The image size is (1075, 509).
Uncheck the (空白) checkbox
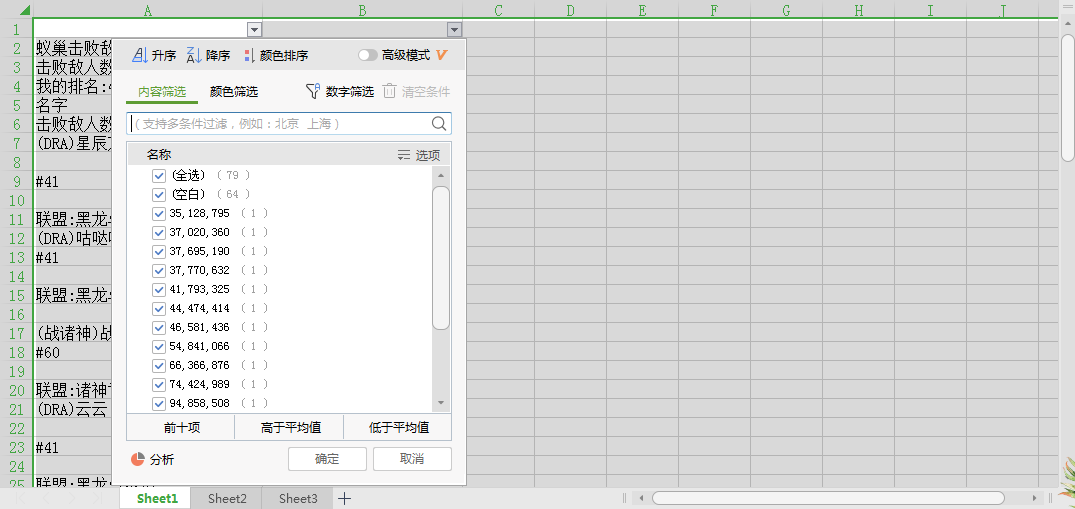(158, 194)
